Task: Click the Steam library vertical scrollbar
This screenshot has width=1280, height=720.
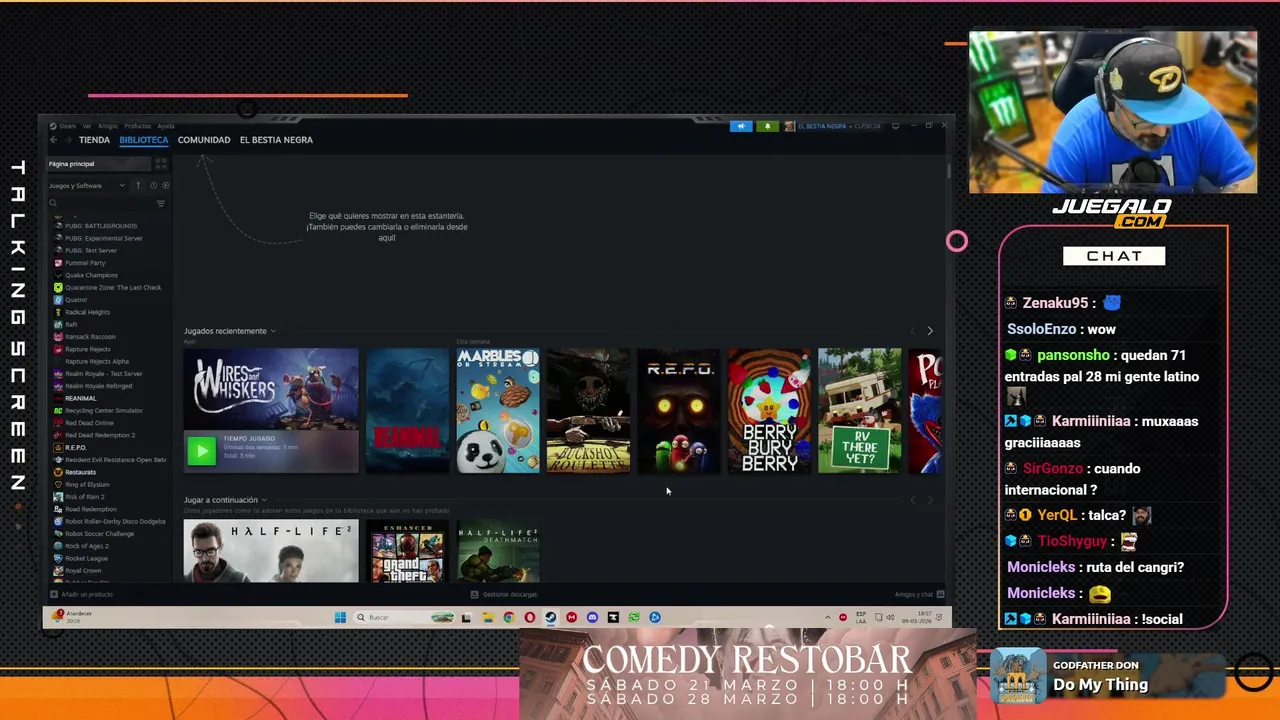Action: click(949, 171)
